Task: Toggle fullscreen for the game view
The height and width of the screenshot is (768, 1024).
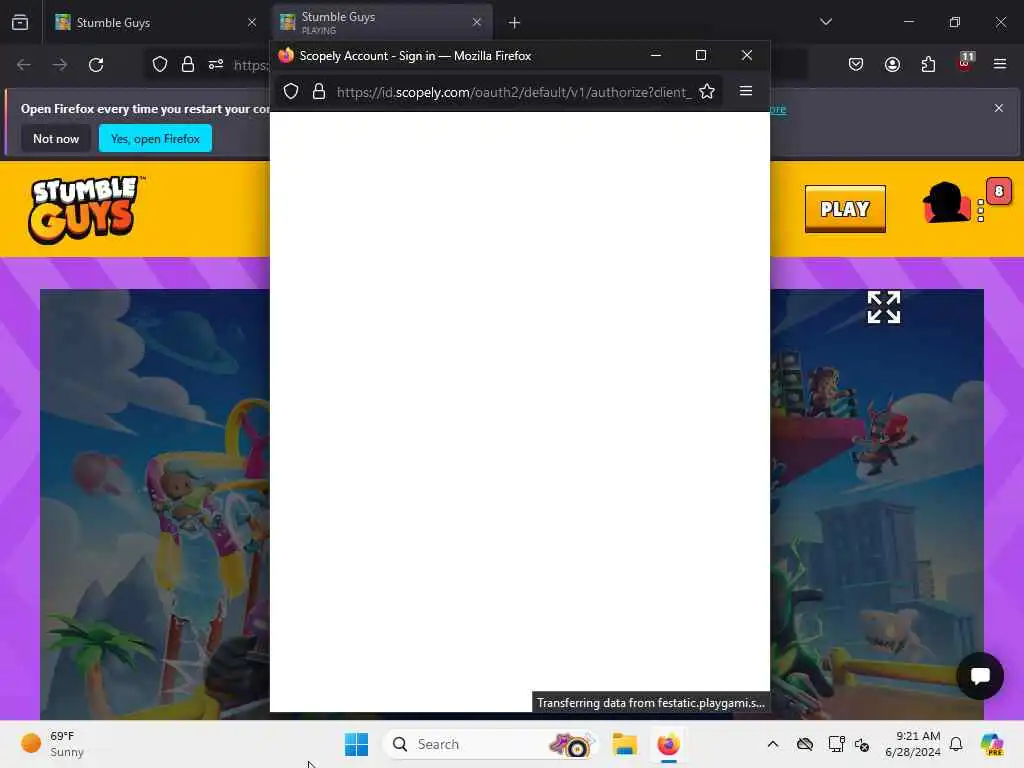Action: [x=884, y=307]
